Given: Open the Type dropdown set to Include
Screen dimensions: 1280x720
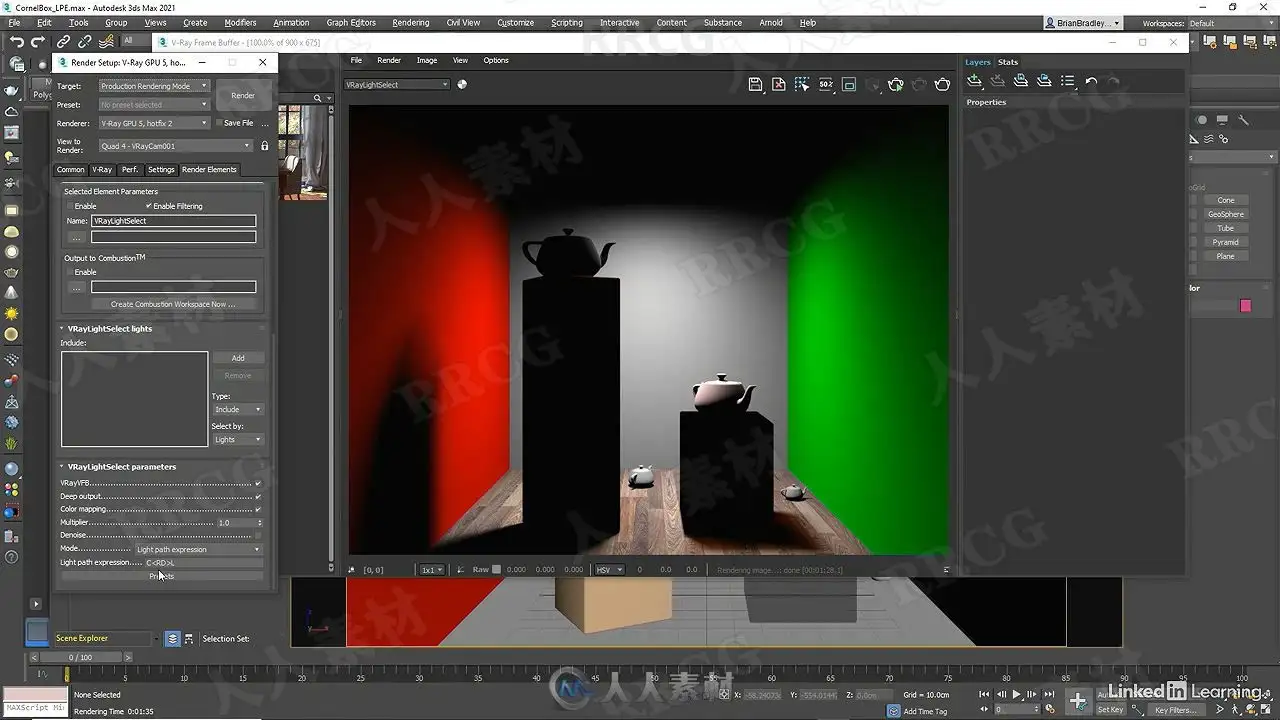Looking at the screenshot, I should pyautogui.click(x=237, y=409).
